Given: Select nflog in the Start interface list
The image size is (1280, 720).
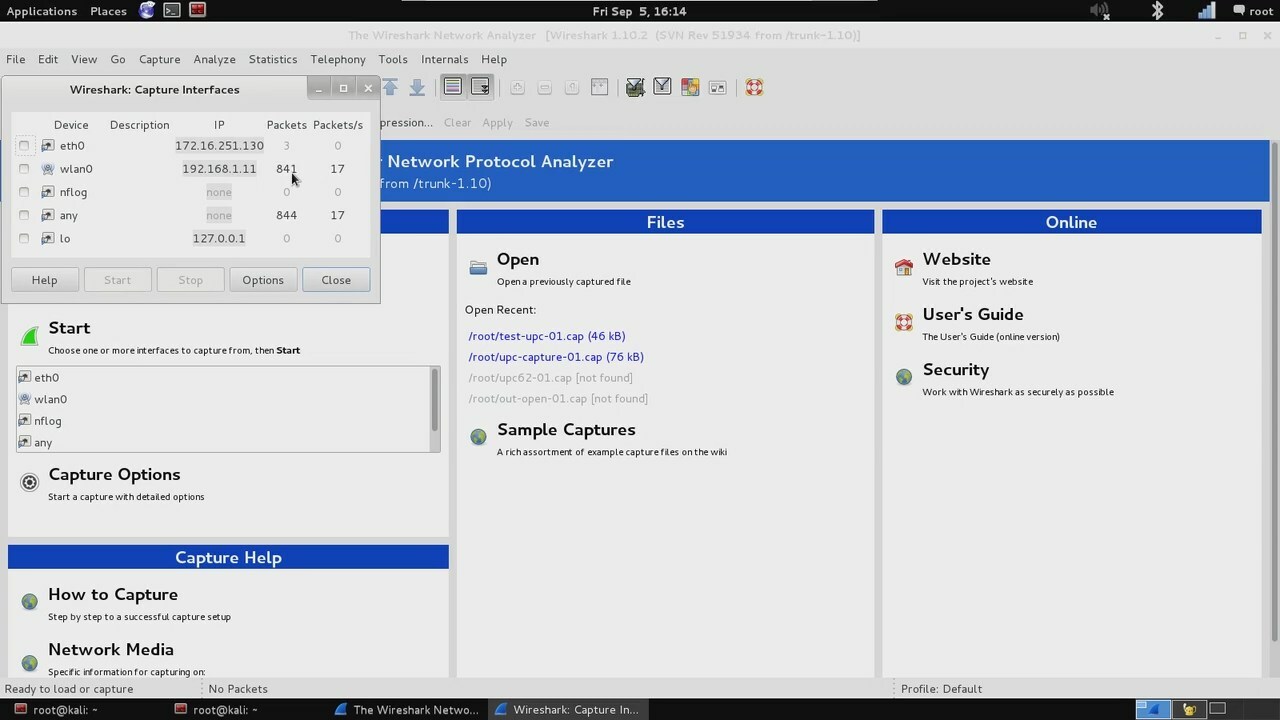Looking at the screenshot, I should click(223, 421).
